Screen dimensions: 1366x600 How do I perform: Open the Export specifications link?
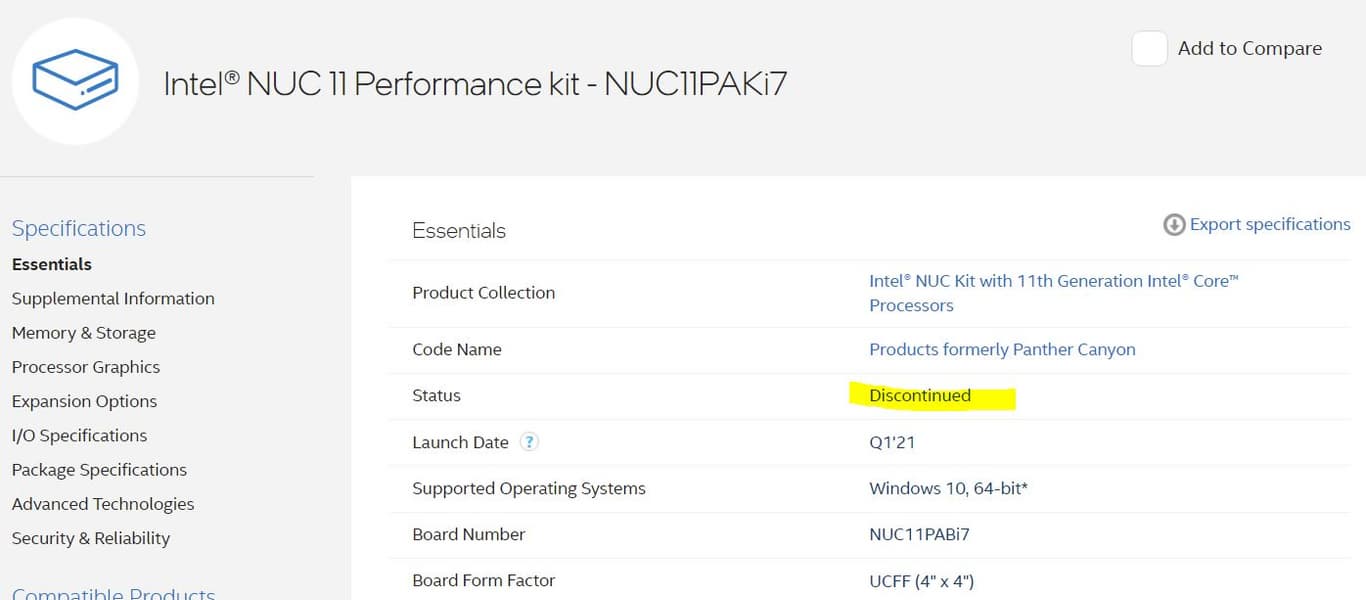[x=1269, y=225]
